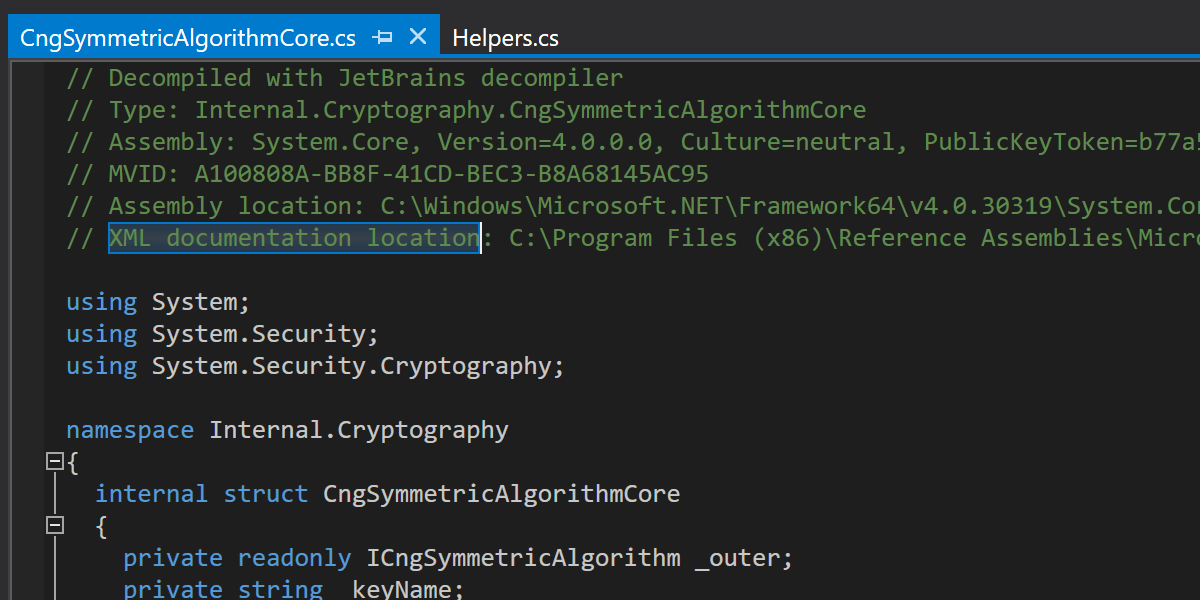The height and width of the screenshot is (600, 1200).
Task: Click the "internal" keyword before struct
Action: [151, 494]
